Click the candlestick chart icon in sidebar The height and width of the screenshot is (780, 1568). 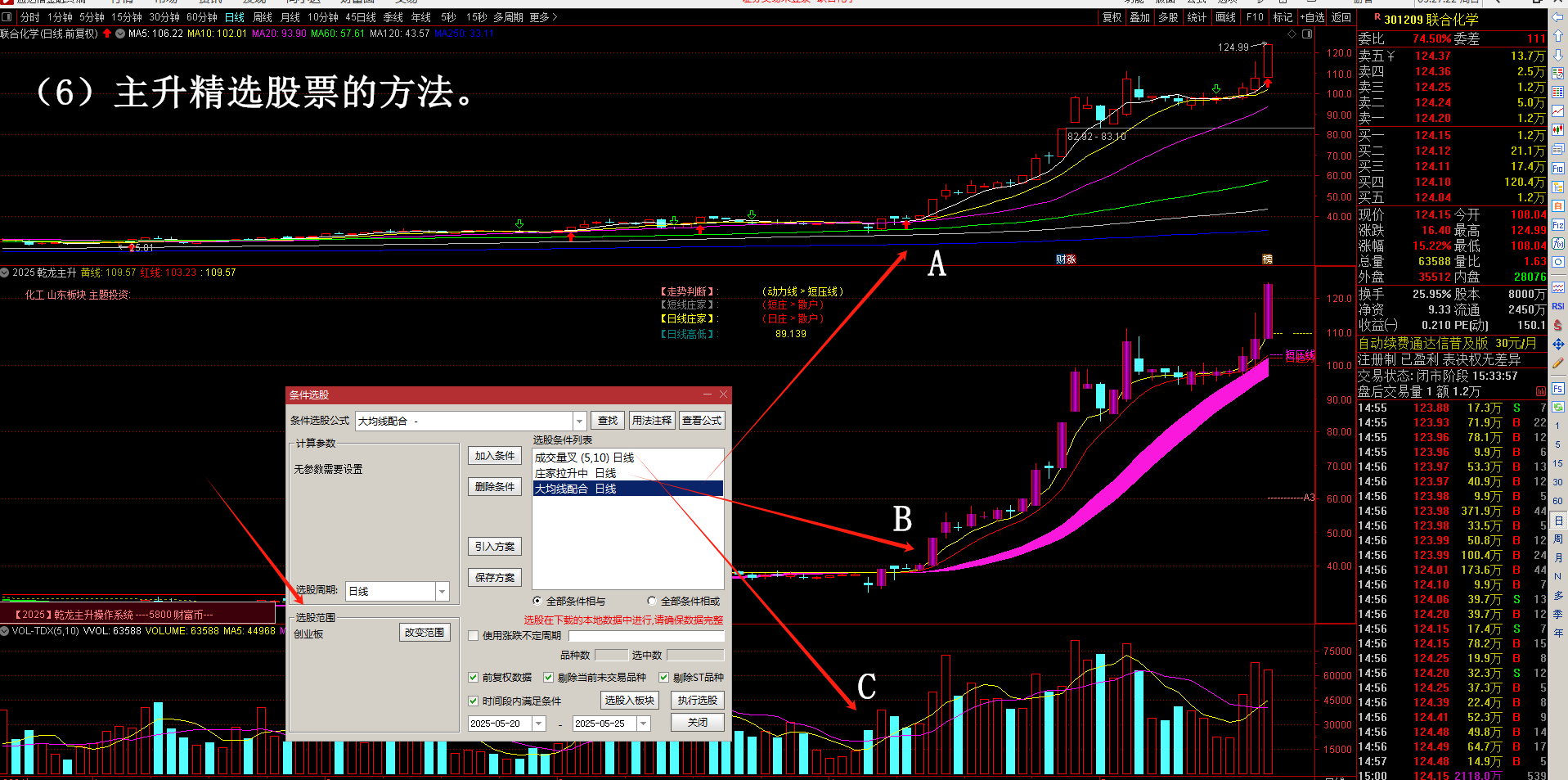(x=1557, y=129)
